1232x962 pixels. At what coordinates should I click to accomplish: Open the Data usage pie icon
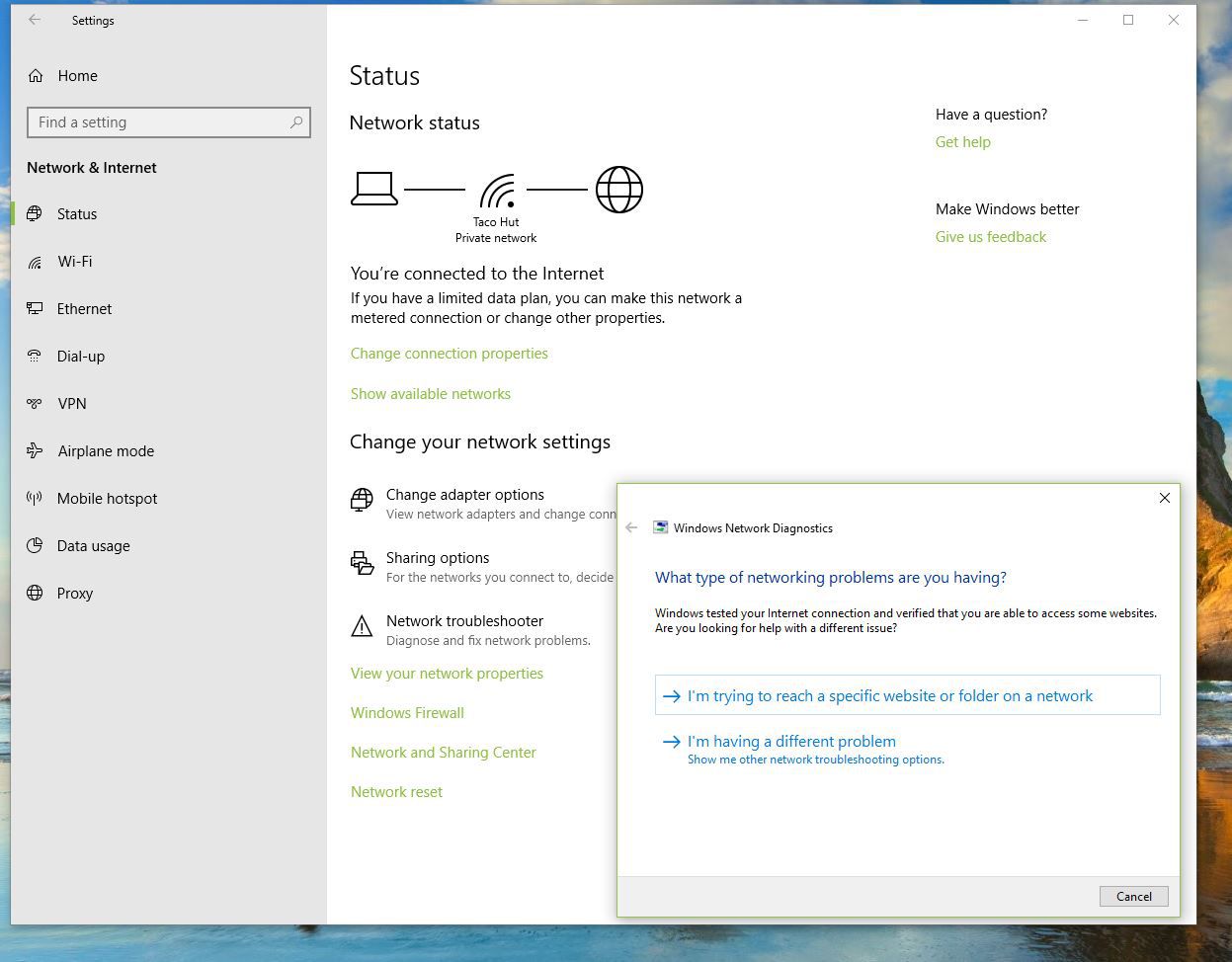pos(36,546)
